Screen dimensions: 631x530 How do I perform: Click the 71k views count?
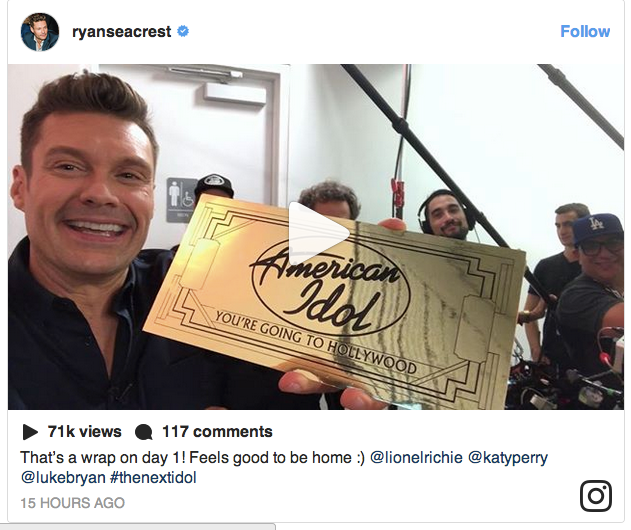pos(85,432)
